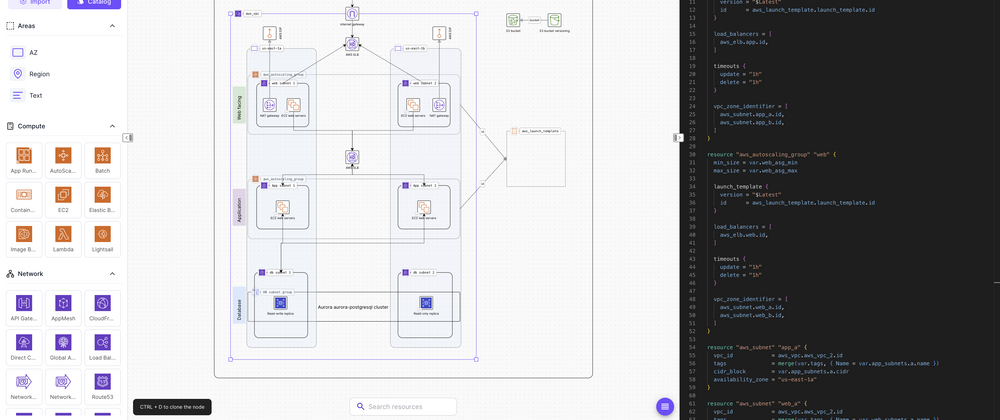Image resolution: width=1000 pixels, height=420 pixels.
Task: Click the Read-write replica database node
Action: [x=283, y=303]
